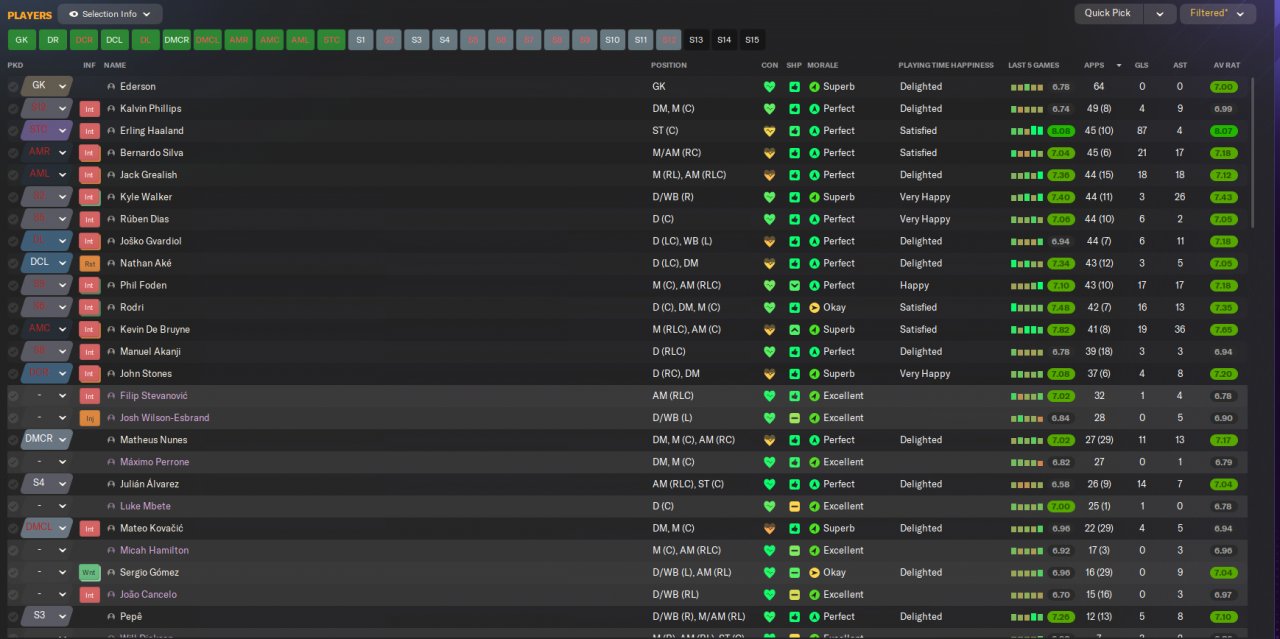Open Erling Haaland's player name link
This screenshot has height=639, width=1280.
[x=151, y=131]
